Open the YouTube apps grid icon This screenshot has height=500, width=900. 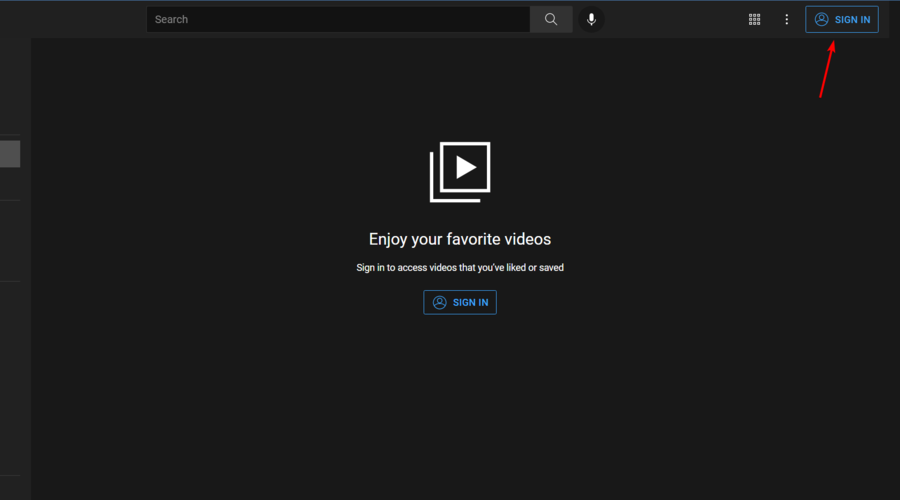pos(754,20)
